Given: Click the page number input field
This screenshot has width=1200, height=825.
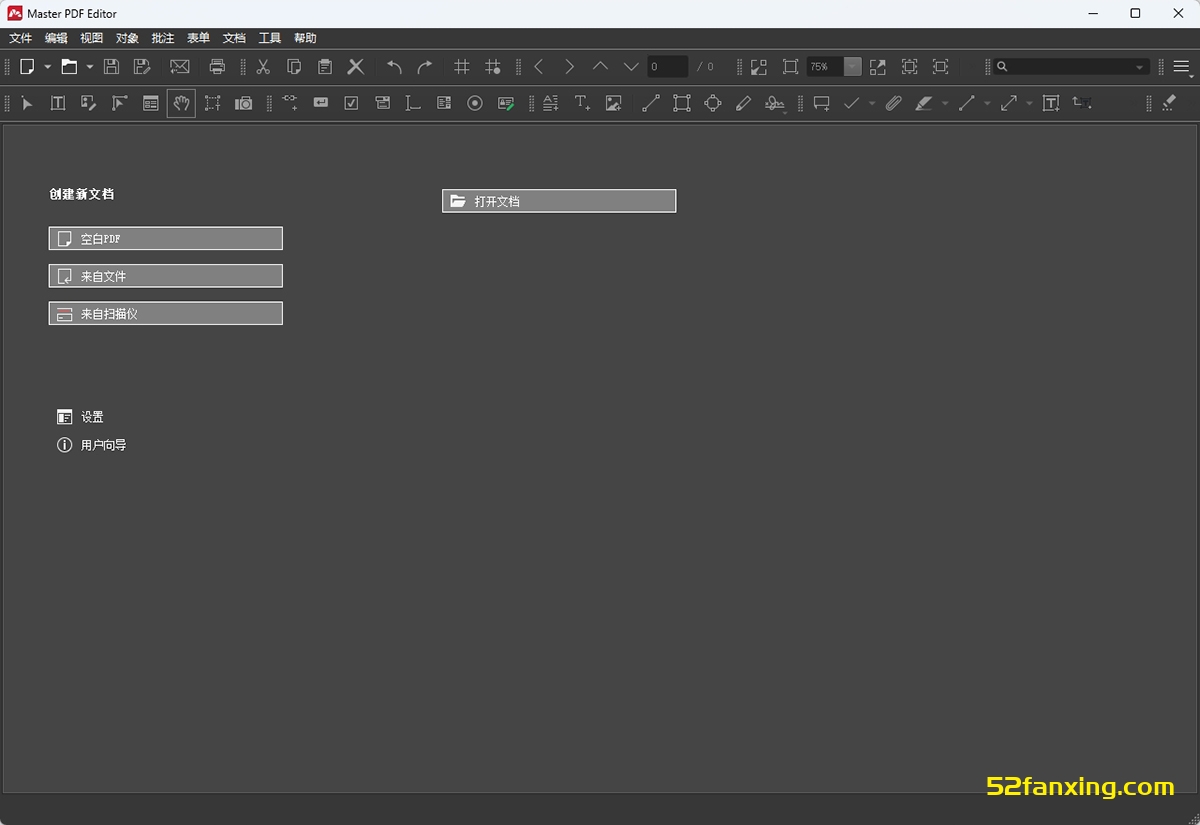Looking at the screenshot, I should (x=667, y=67).
